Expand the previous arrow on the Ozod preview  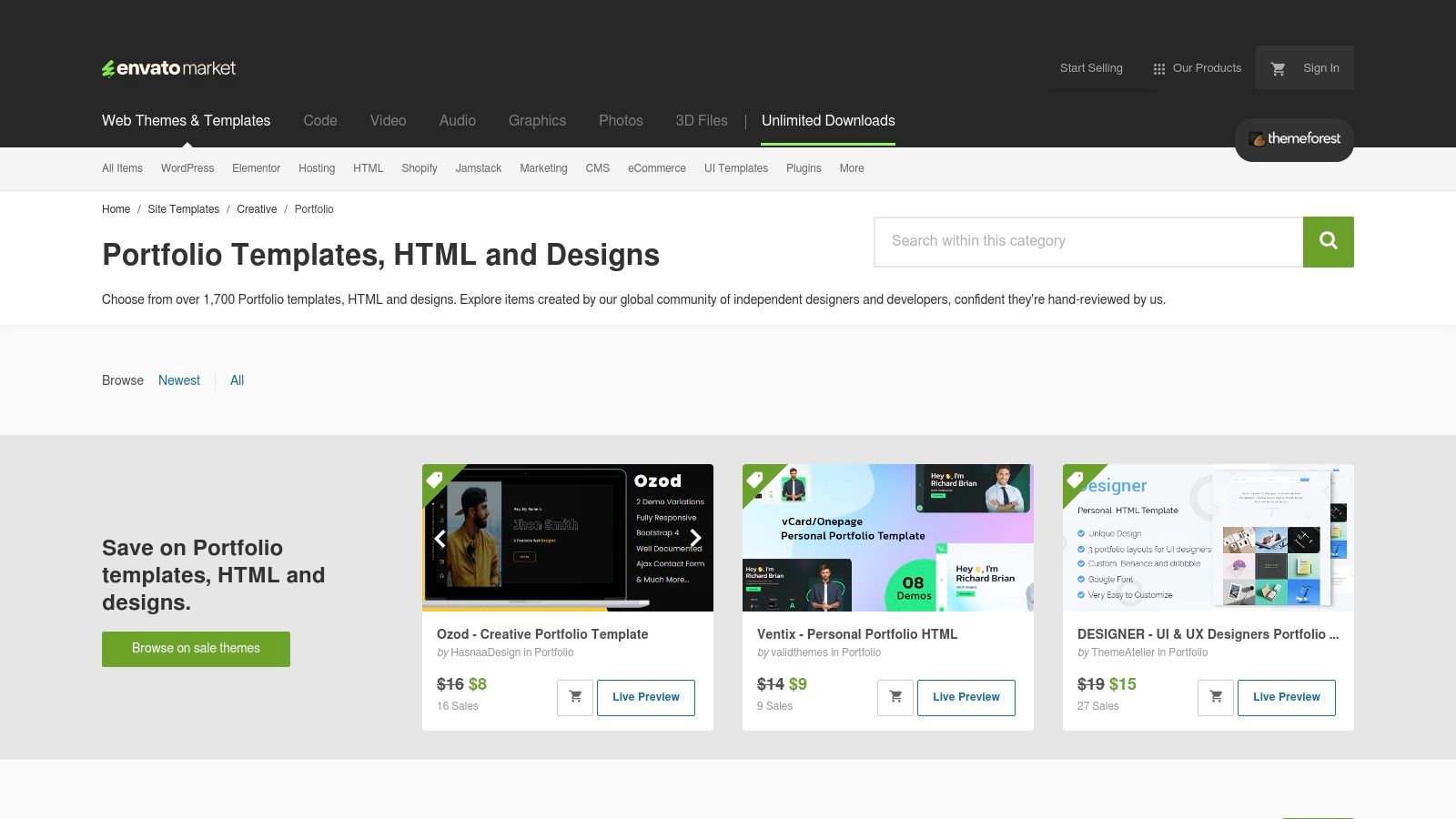click(440, 538)
